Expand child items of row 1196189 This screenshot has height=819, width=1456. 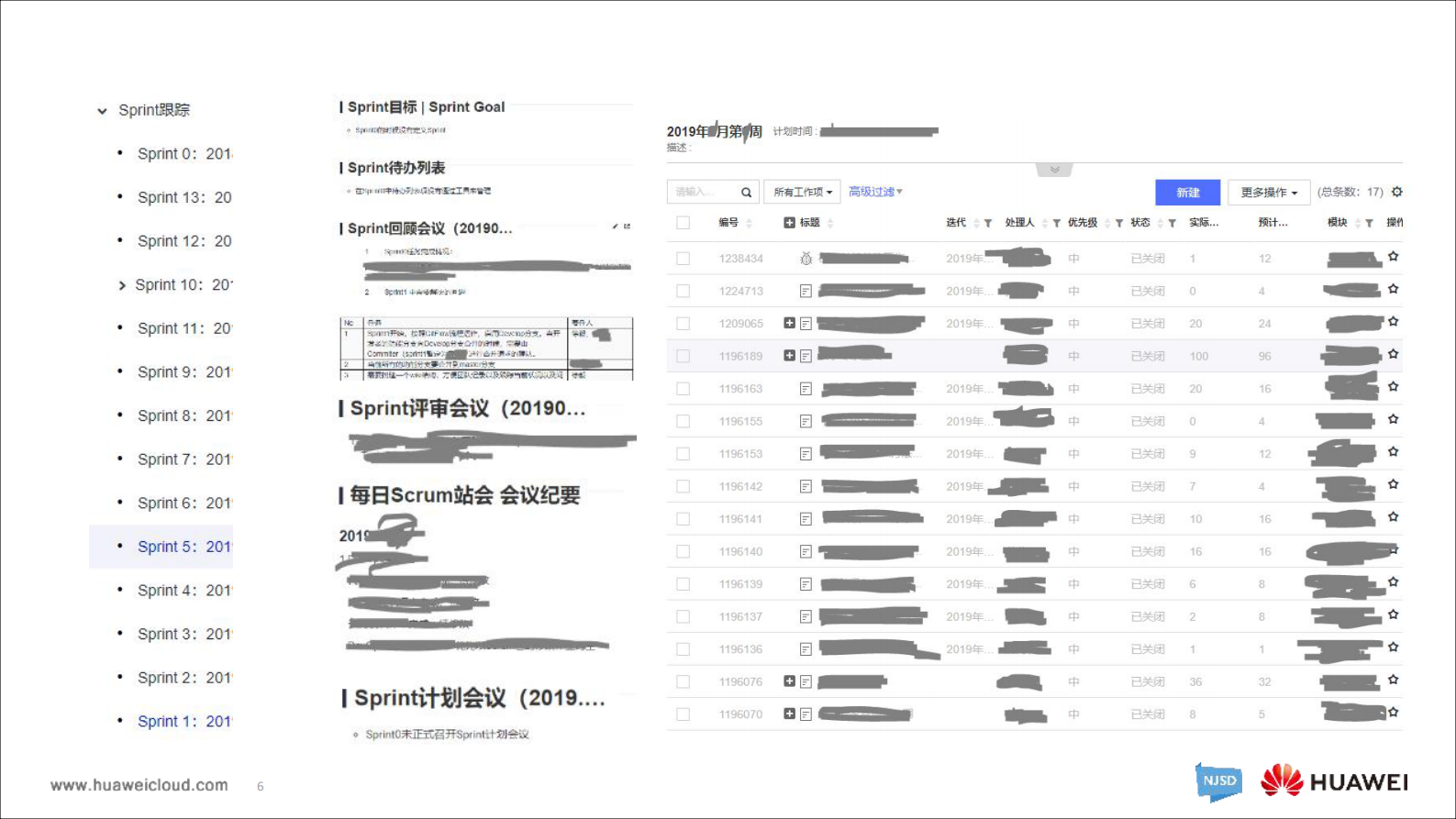click(789, 355)
